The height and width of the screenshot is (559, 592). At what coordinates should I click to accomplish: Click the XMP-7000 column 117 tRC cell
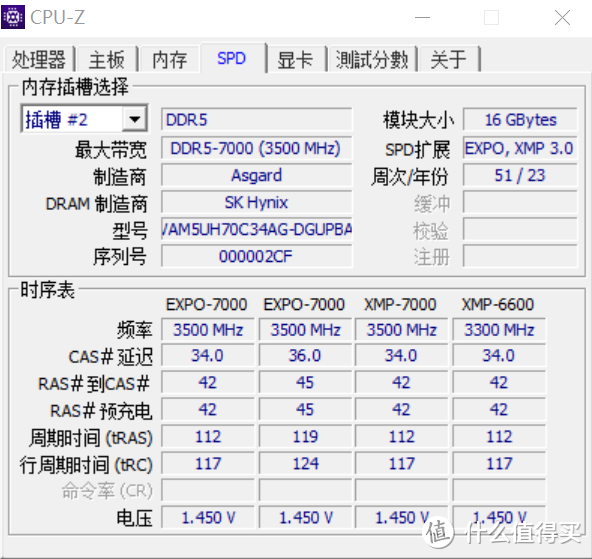402,464
